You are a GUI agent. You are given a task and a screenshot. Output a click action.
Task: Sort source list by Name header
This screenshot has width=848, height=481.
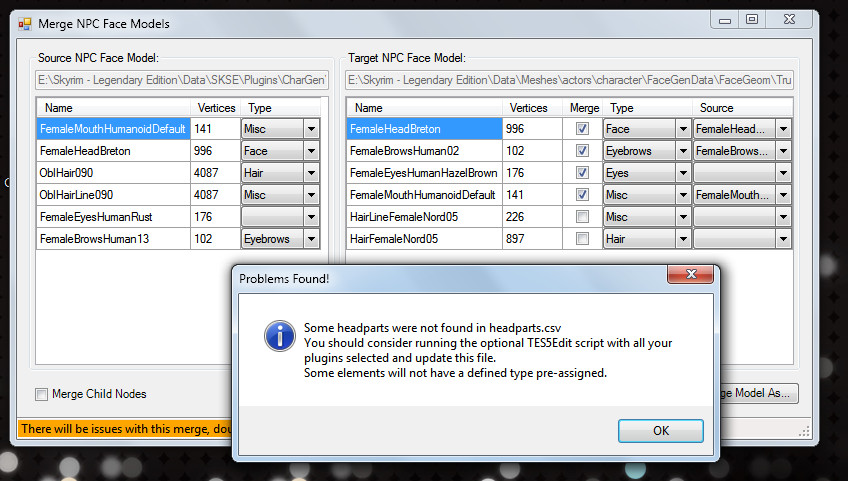point(114,108)
